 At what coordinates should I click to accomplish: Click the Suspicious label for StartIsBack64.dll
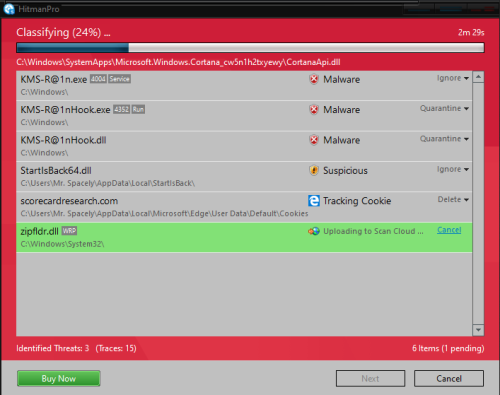tap(345, 170)
